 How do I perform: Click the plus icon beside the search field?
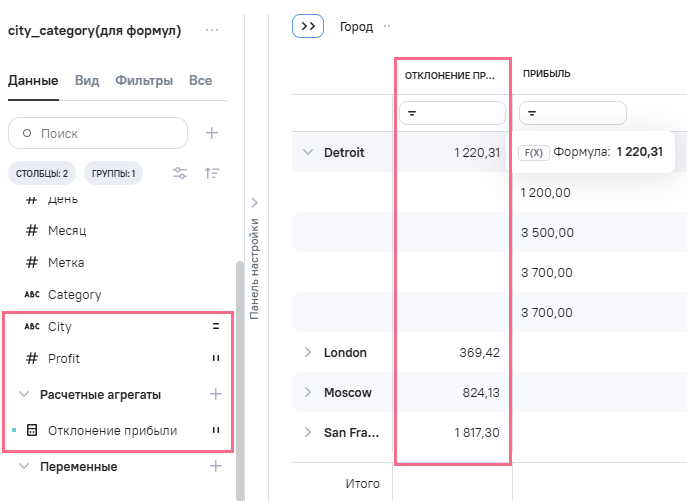tap(211, 133)
